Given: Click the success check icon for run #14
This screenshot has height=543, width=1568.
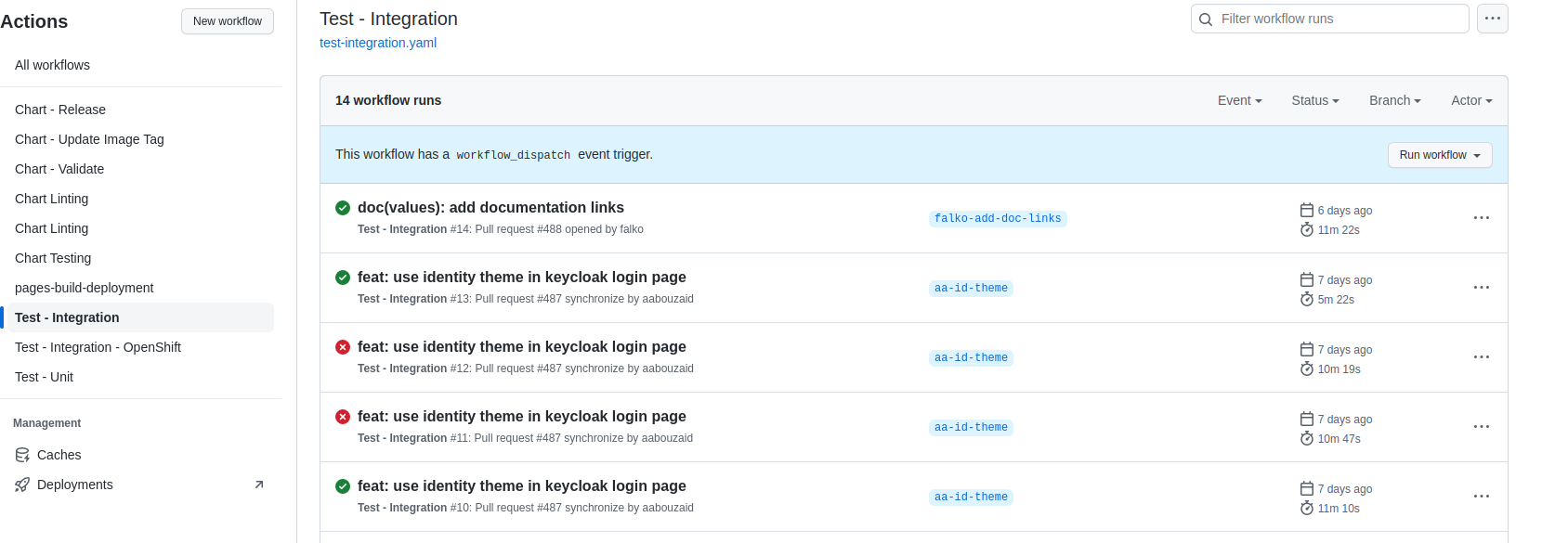Looking at the screenshot, I should (343, 208).
